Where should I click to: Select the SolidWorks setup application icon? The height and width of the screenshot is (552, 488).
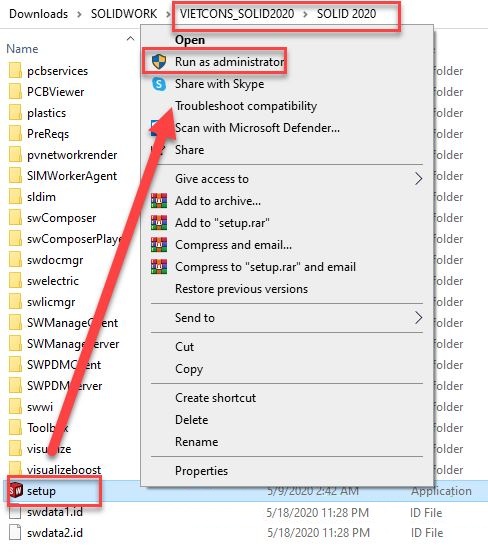[16, 490]
